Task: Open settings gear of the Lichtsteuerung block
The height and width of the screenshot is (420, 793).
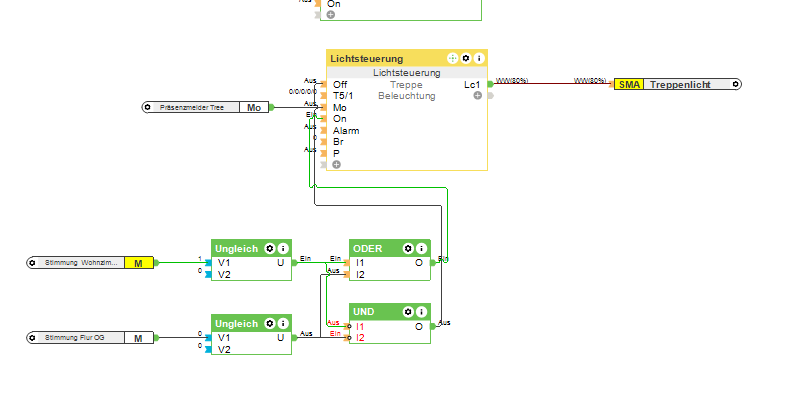Action: pyautogui.click(x=466, y=58)
